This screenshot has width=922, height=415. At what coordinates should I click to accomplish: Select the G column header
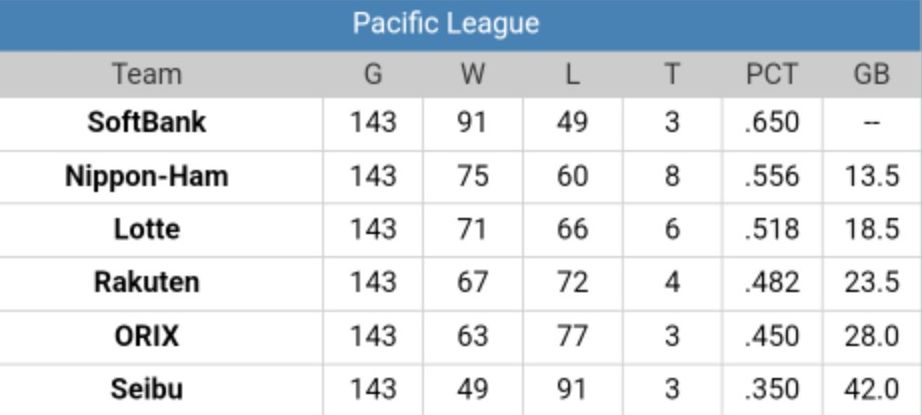tap(372, 74)
